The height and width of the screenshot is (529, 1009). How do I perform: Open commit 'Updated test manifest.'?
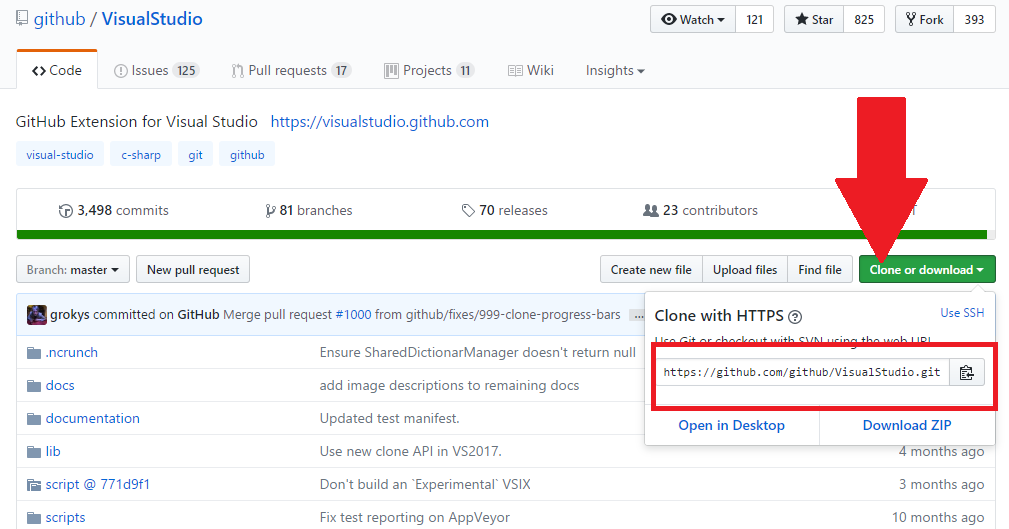[389, 419]
